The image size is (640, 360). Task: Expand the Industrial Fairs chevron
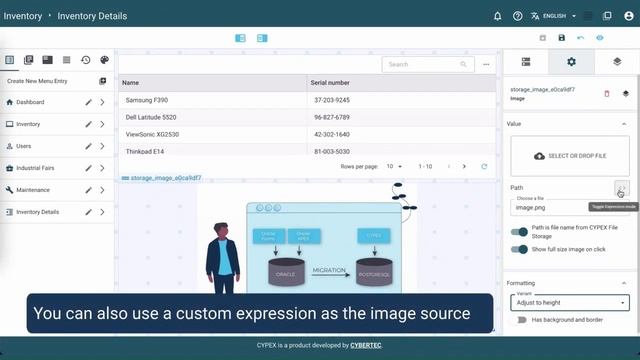click(x=102, y=168)
